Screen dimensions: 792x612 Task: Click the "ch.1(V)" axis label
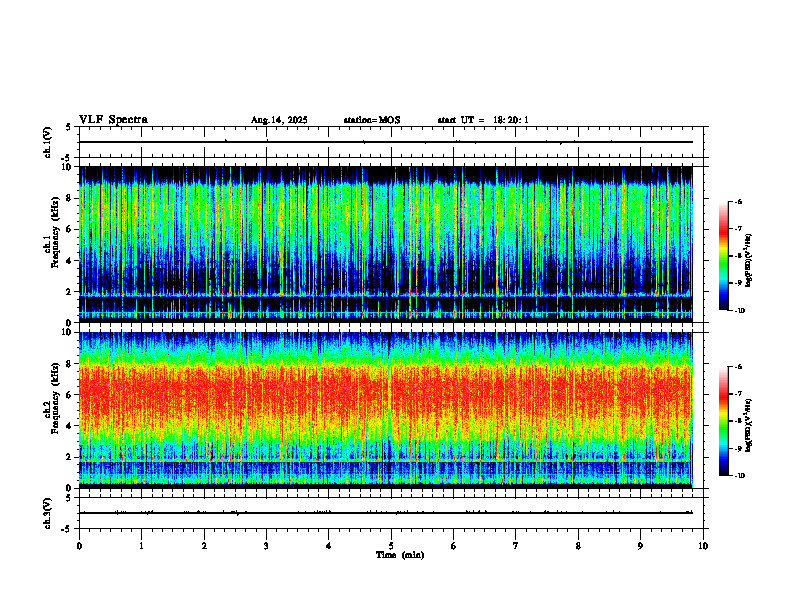47,142
